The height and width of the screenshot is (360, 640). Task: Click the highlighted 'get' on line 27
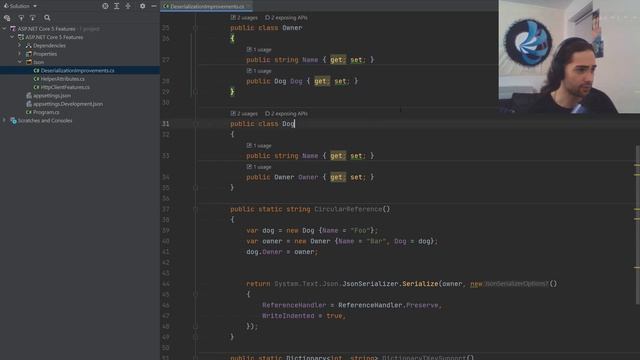[x=337, y=60]
